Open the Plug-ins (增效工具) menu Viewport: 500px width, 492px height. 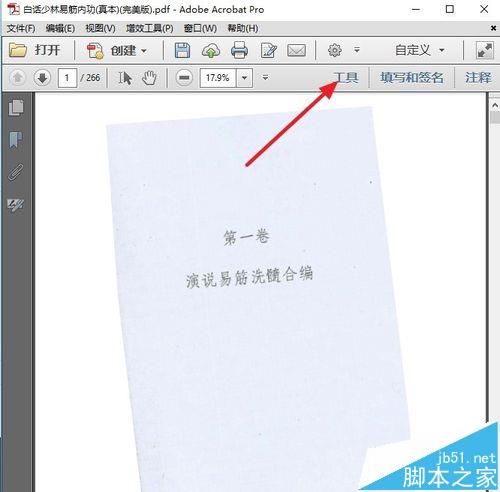[x=150, y=28]
